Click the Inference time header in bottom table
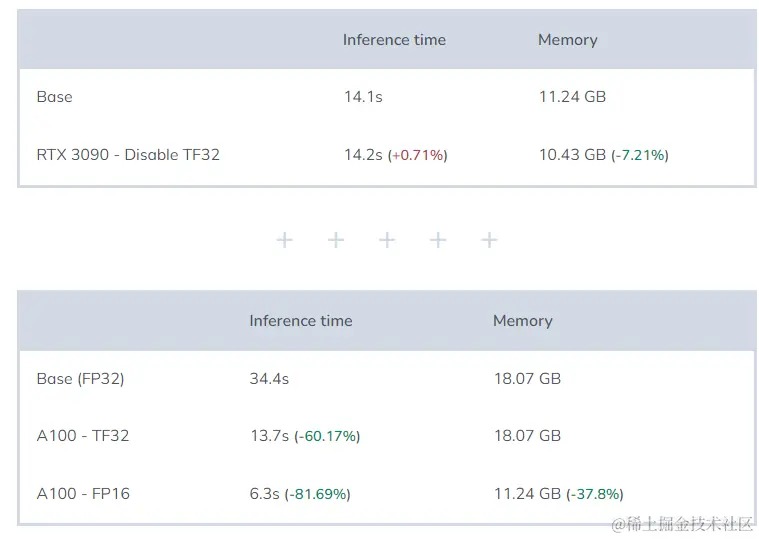The image size is (759, 539). click(301, 321)
